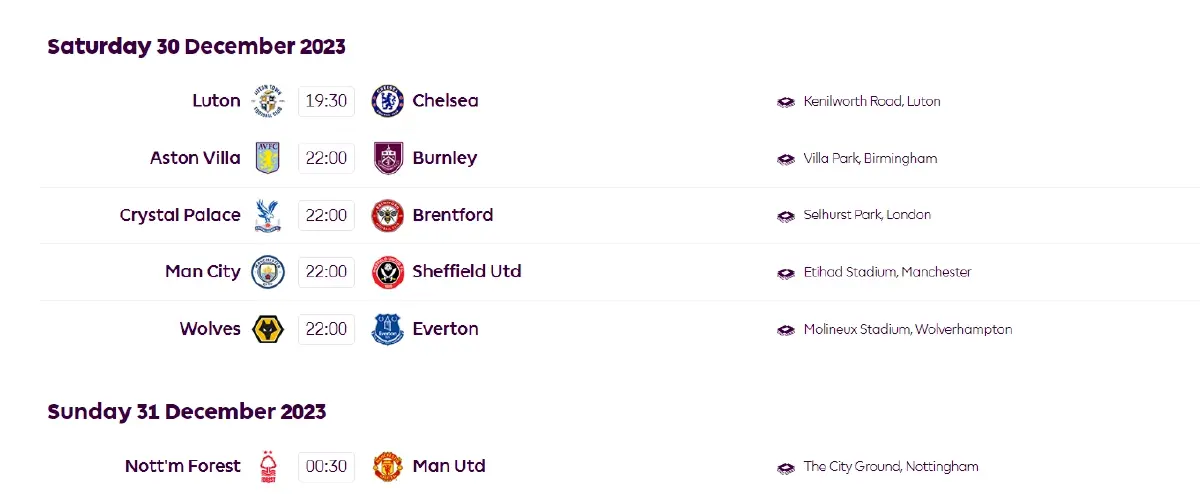The image size is (1200, 494).
Task: Open the 19:30 Luton v Chelsea kickoff
Action: point(326,101)
